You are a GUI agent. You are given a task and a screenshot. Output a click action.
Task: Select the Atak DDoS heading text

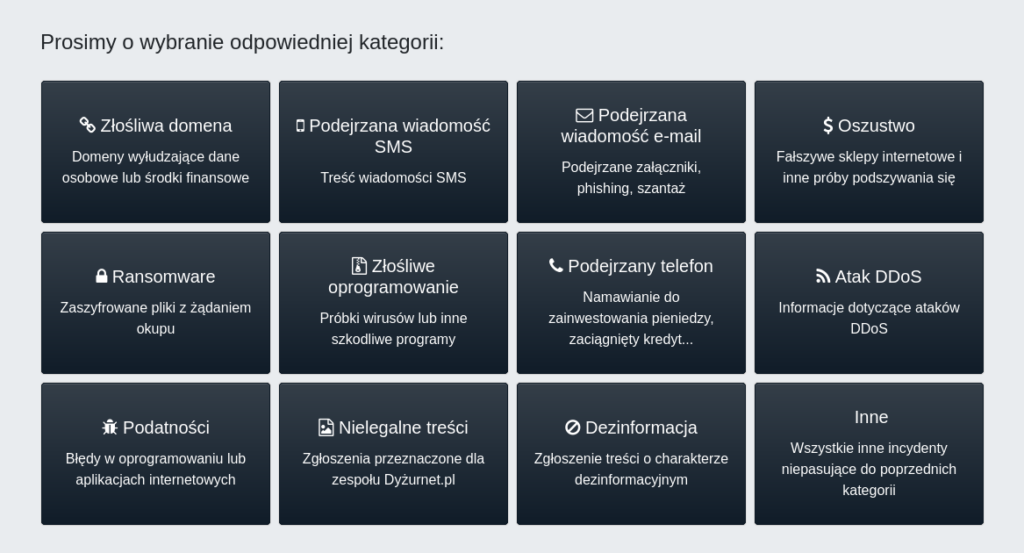[x=878, y=276]
